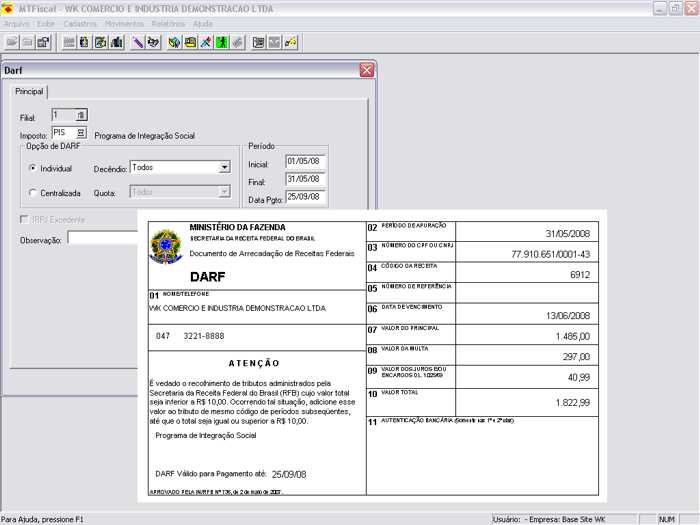Image resolution: width=700 pixels, height=525 pixels.
Task: Switch to the Principal tab
Action: (29, 91)
